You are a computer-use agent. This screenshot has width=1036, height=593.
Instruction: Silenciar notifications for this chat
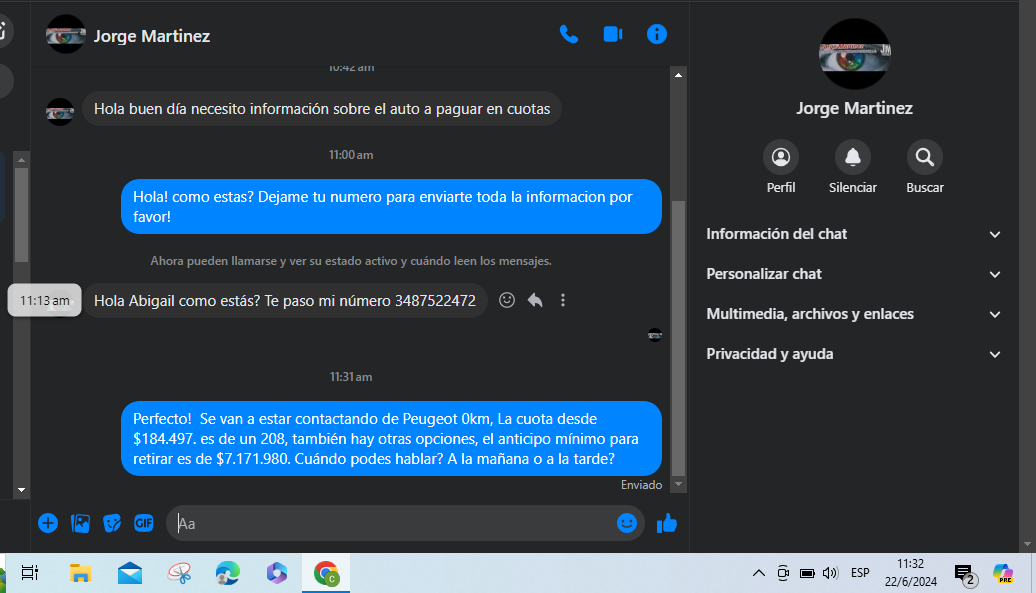tap(852, 158)
